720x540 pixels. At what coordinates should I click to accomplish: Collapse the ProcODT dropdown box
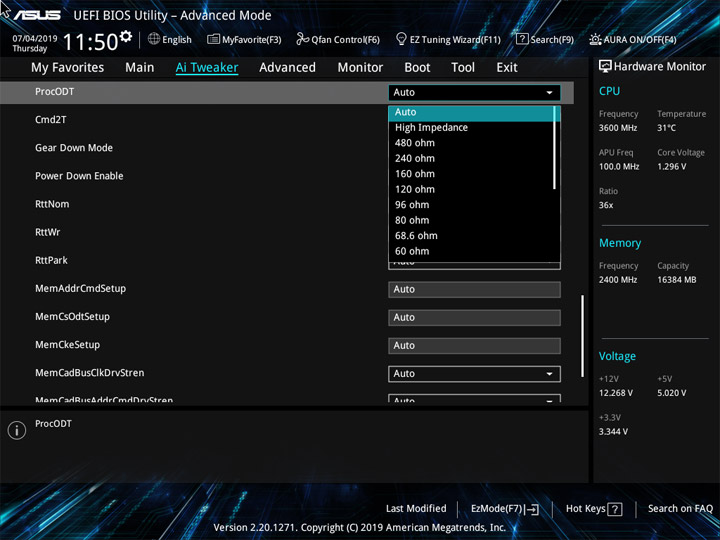click(x=474, y=92)
